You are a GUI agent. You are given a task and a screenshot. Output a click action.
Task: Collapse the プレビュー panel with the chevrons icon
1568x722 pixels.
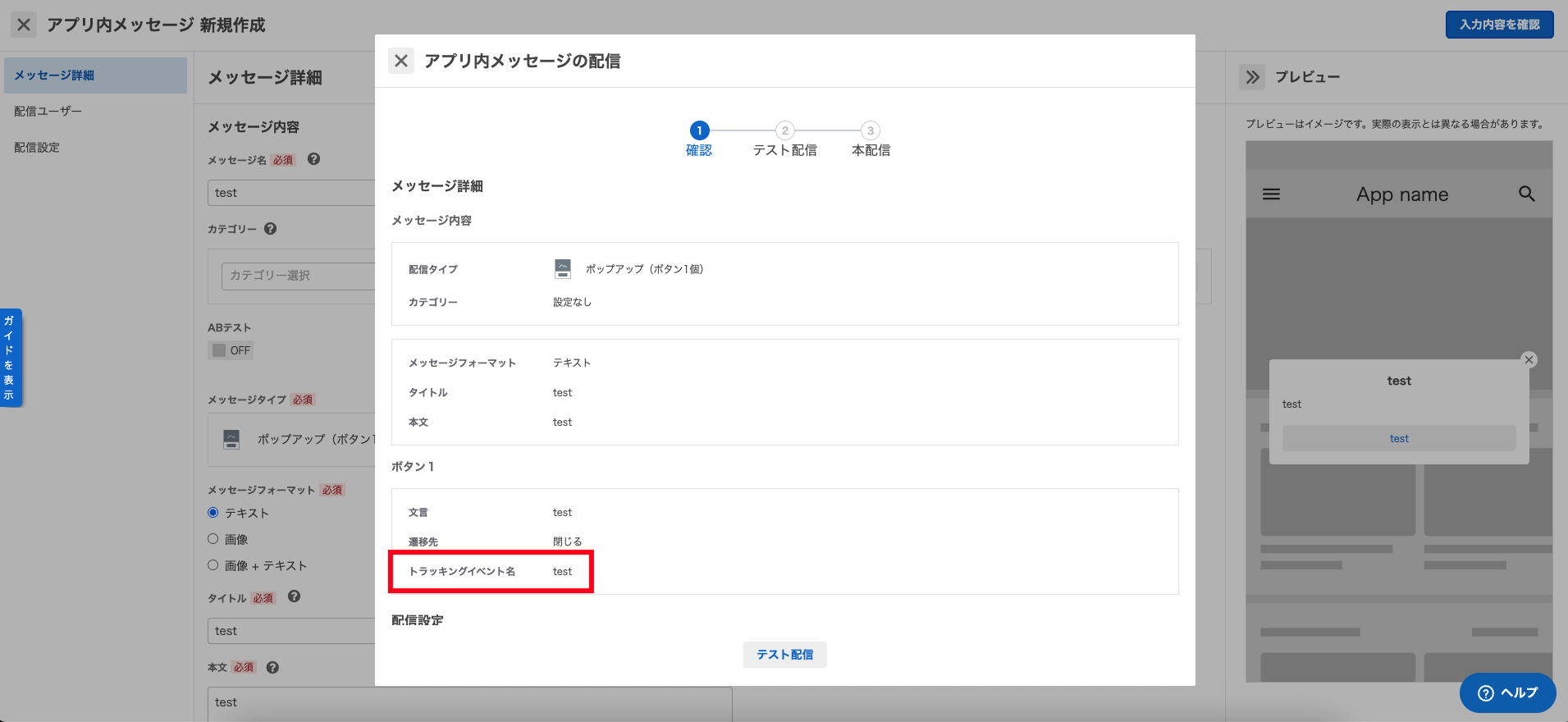(x=1252, y=77)
